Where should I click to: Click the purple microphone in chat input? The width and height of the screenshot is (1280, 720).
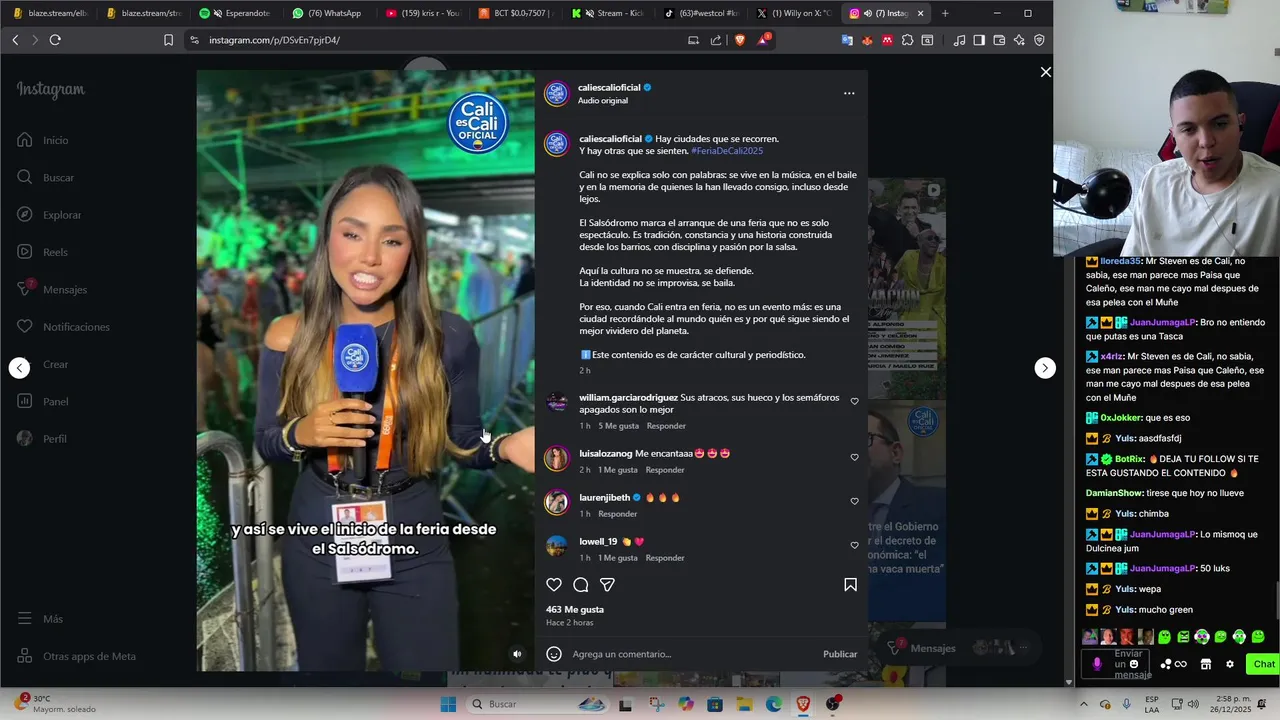click(1097, 664)
